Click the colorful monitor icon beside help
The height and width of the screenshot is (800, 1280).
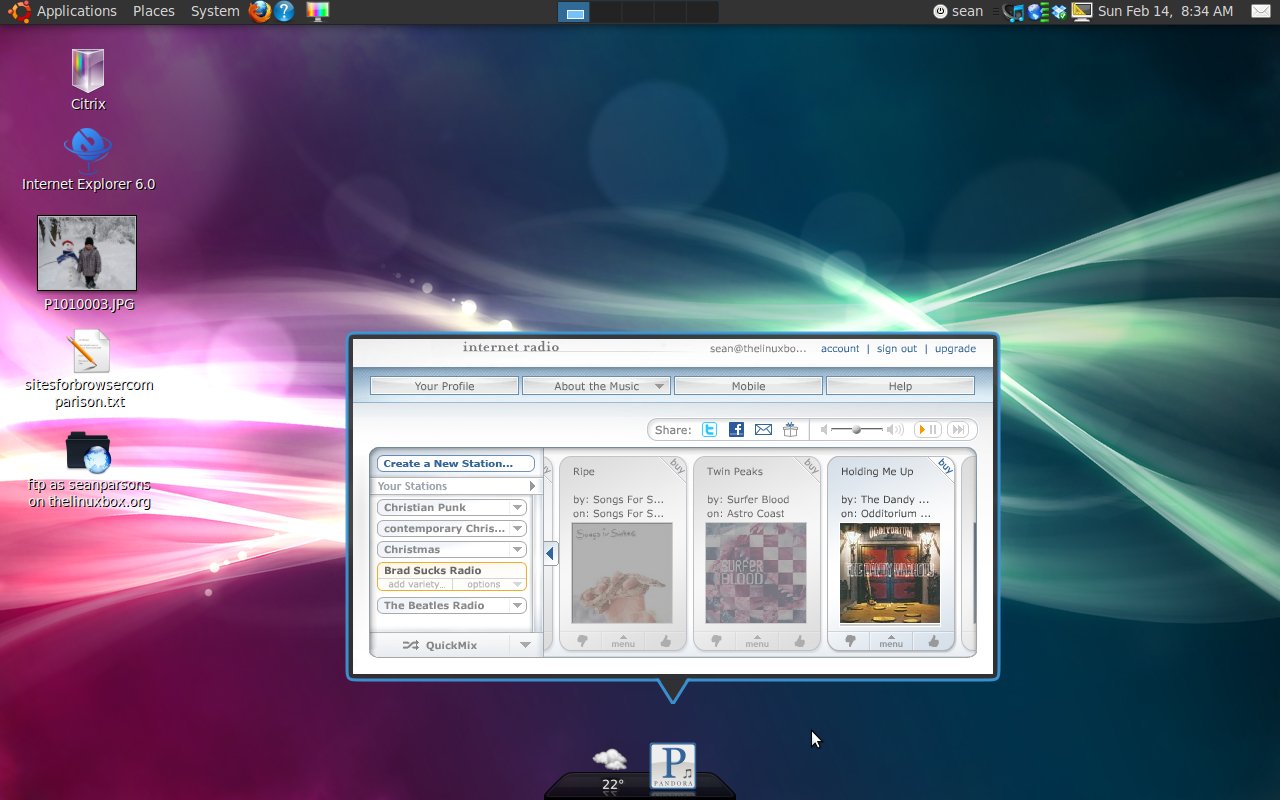318,11
